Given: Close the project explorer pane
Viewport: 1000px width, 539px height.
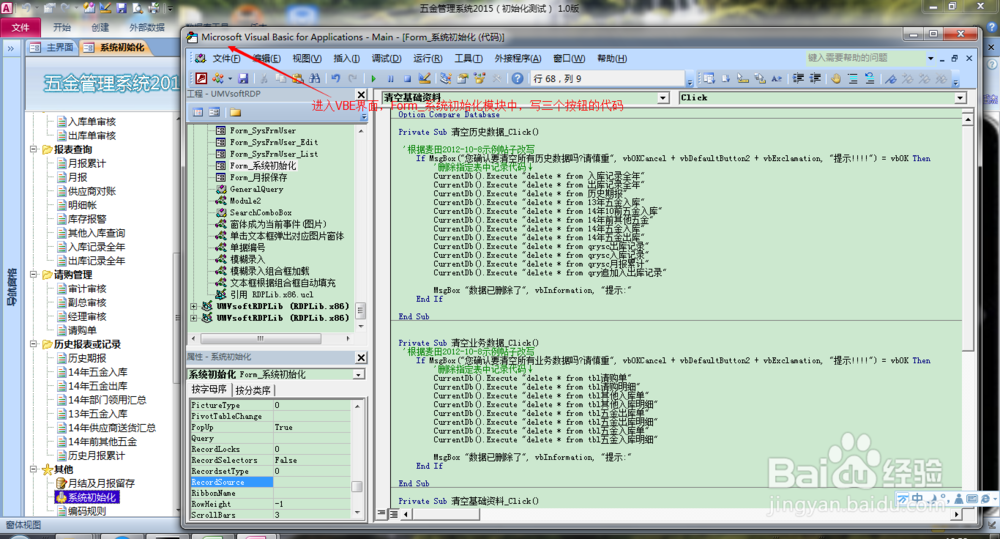Looking at the screenshot, I should point(361,94).
